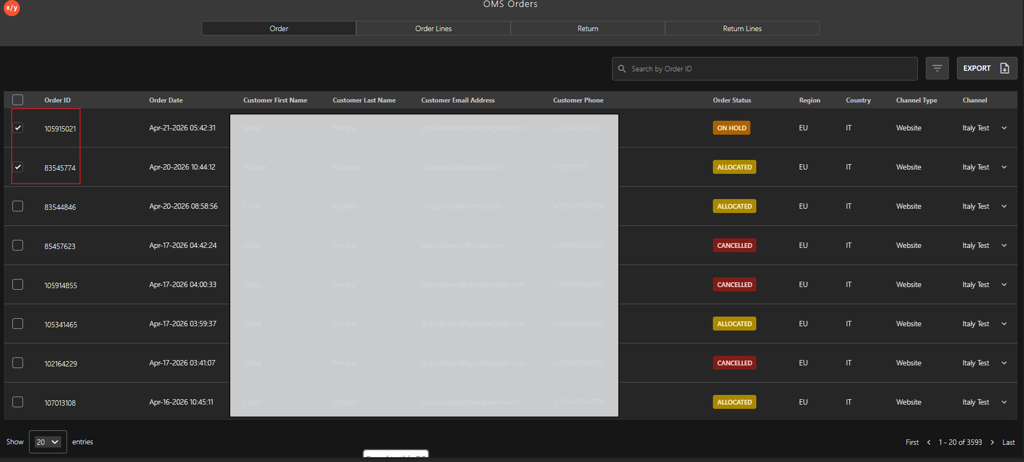Open the Return Lines tab
1024x462 pixels.
(742, 28)
